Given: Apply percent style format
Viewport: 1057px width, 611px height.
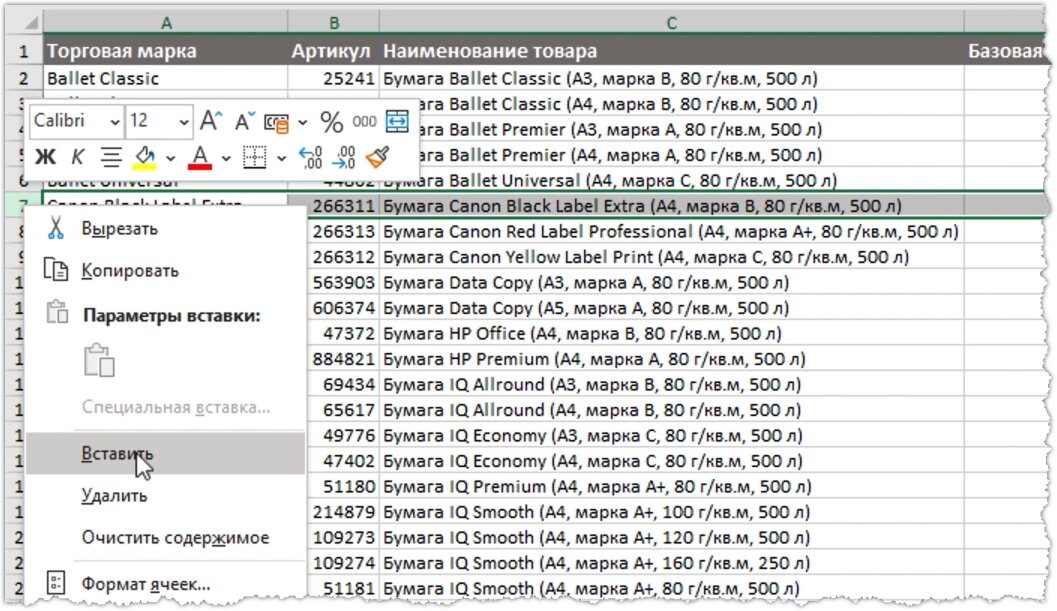Looking at the screenshot, I should (331, 122).
